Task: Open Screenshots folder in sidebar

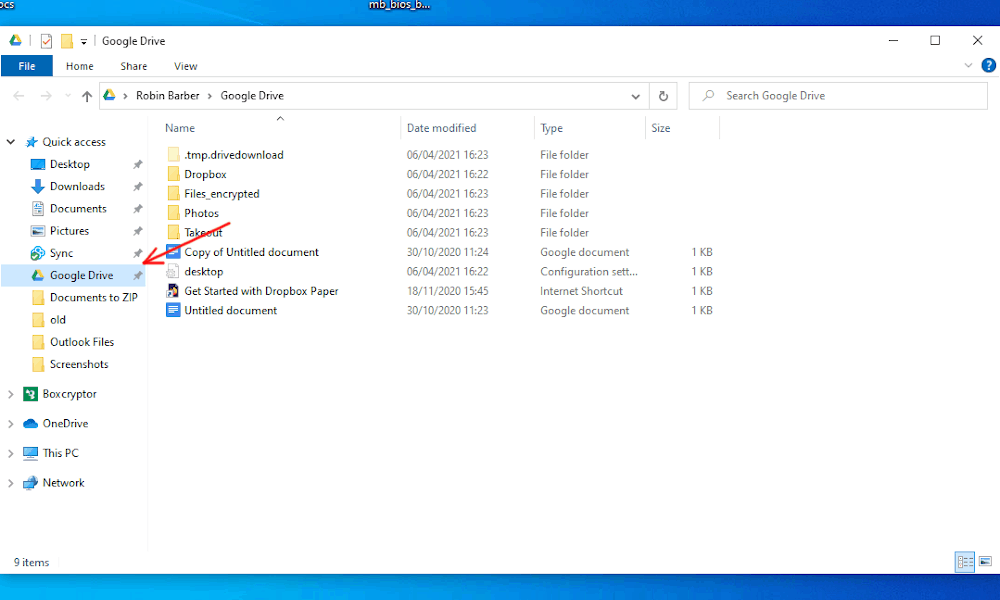Action: click(79, 365)
